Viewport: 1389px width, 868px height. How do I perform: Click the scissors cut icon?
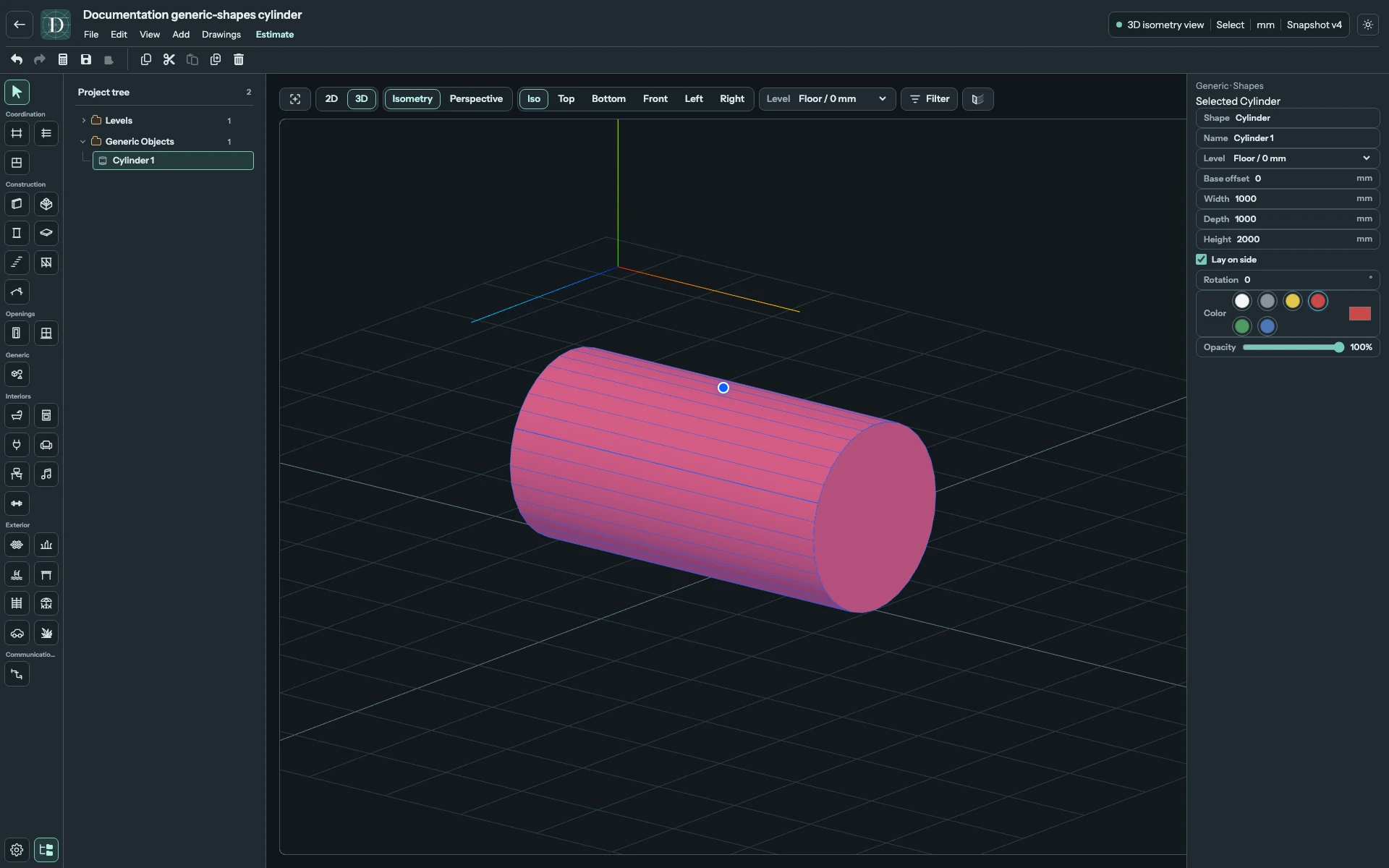coord(169,59)
